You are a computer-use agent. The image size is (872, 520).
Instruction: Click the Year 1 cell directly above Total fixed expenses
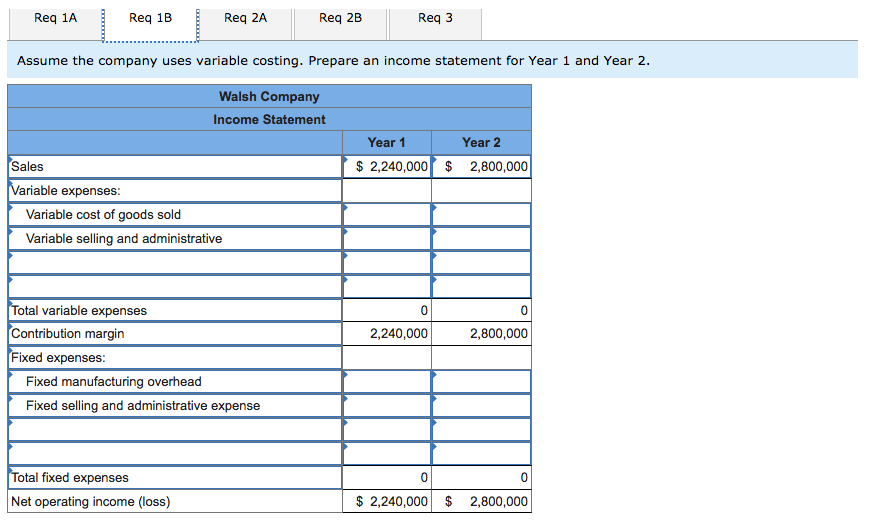(x=387, y=453)
